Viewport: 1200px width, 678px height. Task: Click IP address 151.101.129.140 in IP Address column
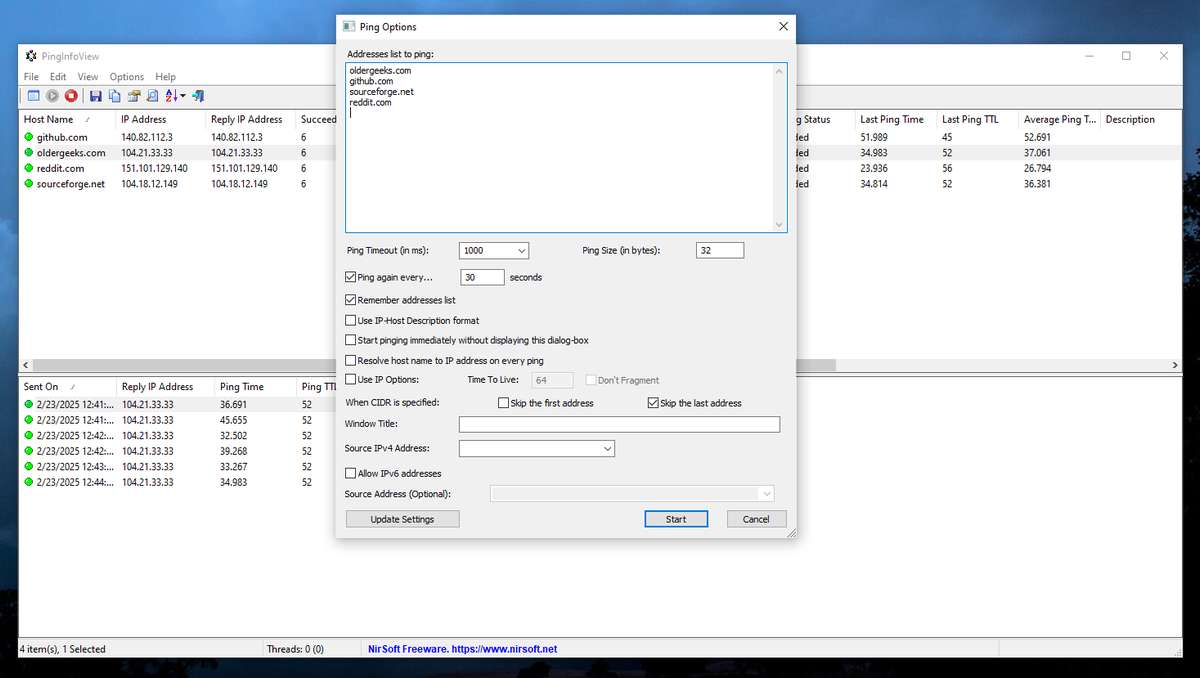pos(155,168)
